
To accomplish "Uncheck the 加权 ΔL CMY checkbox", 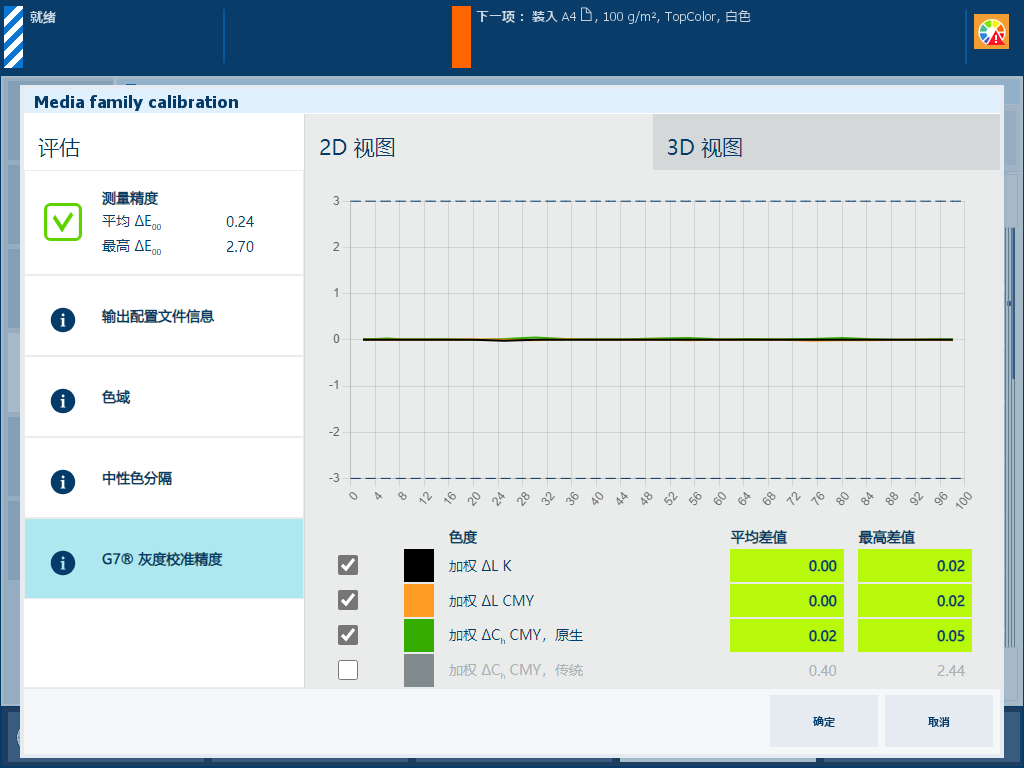I will pyautogui.click(x=347, y=600).
